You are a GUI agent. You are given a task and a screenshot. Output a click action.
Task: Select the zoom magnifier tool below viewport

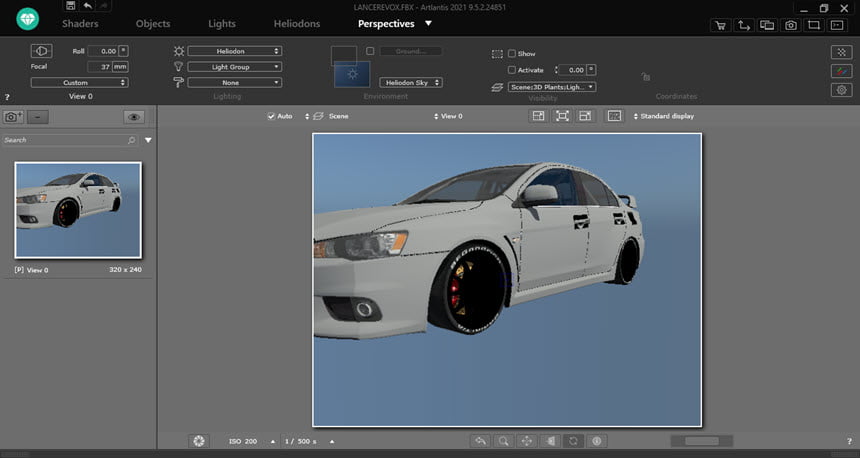[x=503, y=441]
